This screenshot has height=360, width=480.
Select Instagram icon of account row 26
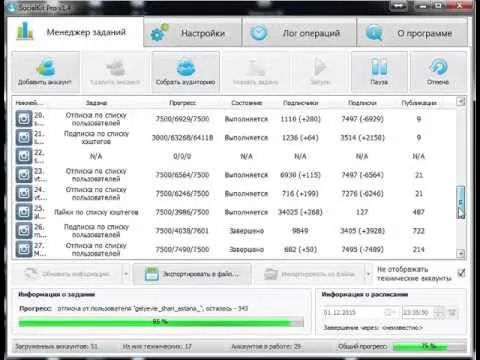(x=24, y=231)
